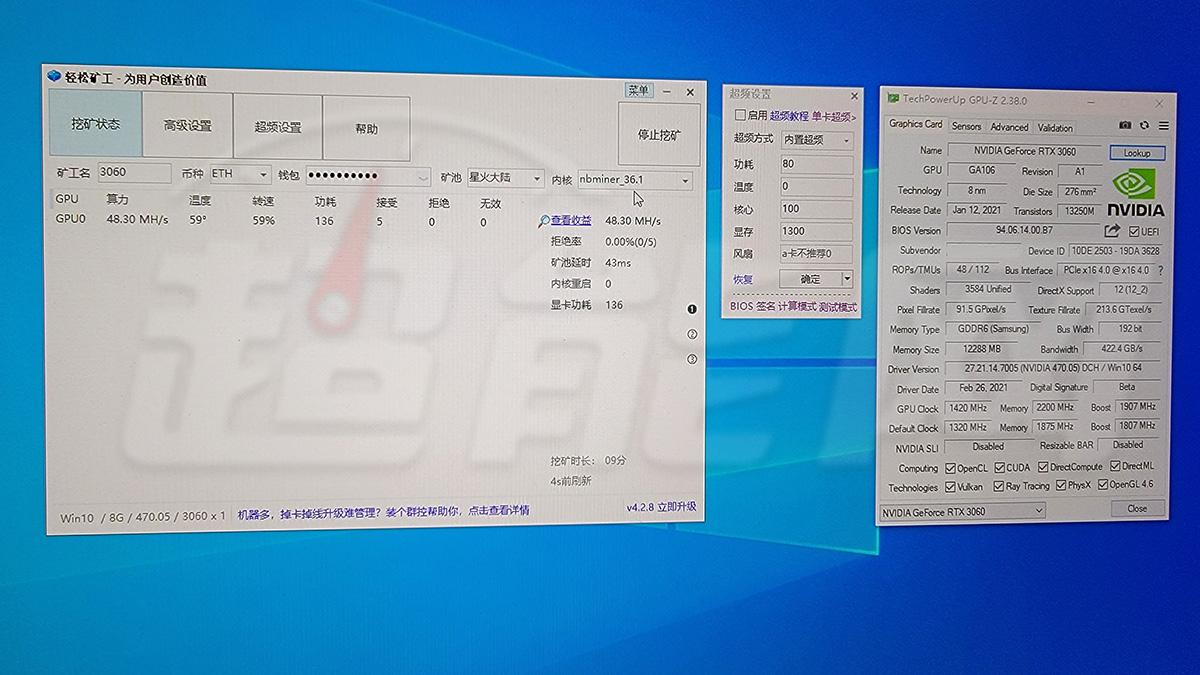Click the refresh icon in GPU-Z titlebar area

[x=1144, y=125]
